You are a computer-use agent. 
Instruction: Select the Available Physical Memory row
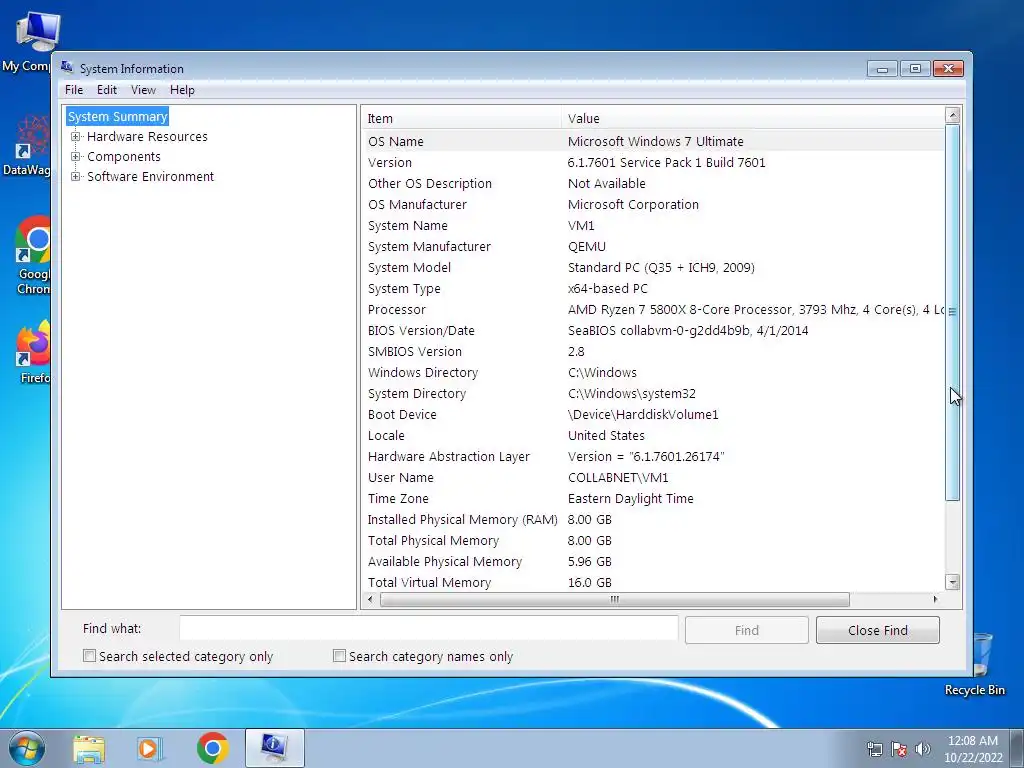(653, 561)
